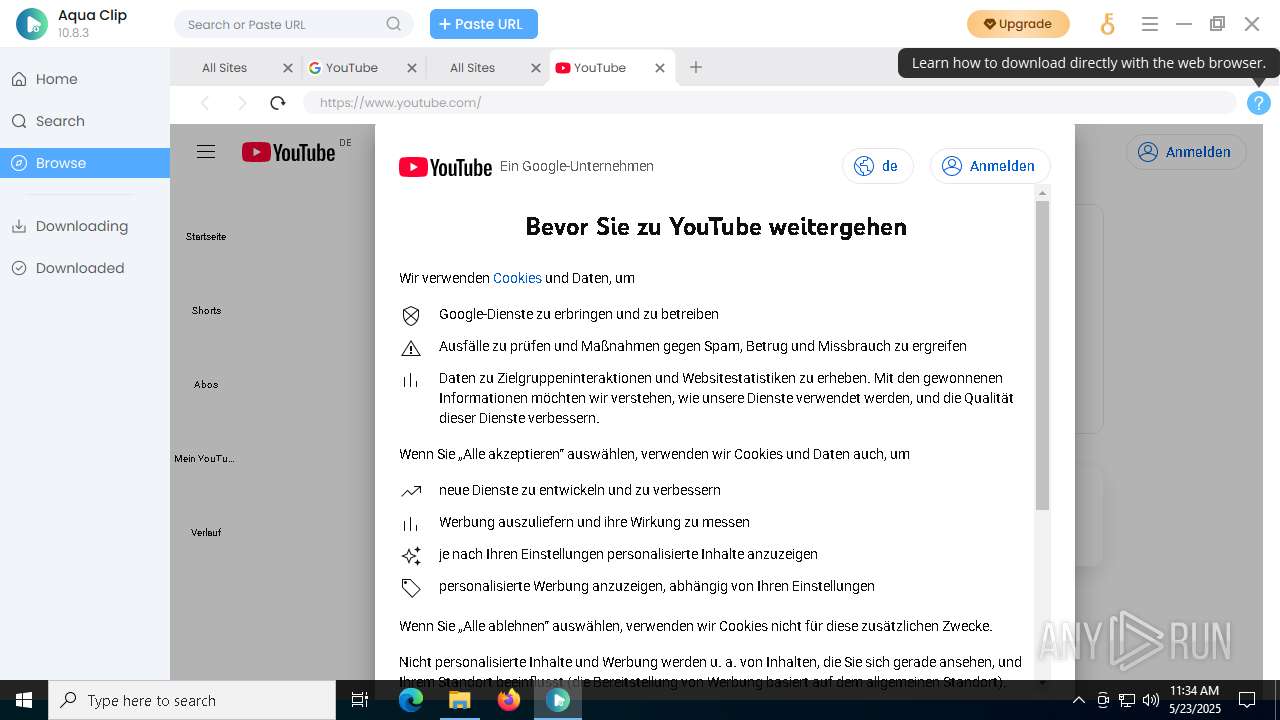Go back in the built-in browser

click(206, 102)
